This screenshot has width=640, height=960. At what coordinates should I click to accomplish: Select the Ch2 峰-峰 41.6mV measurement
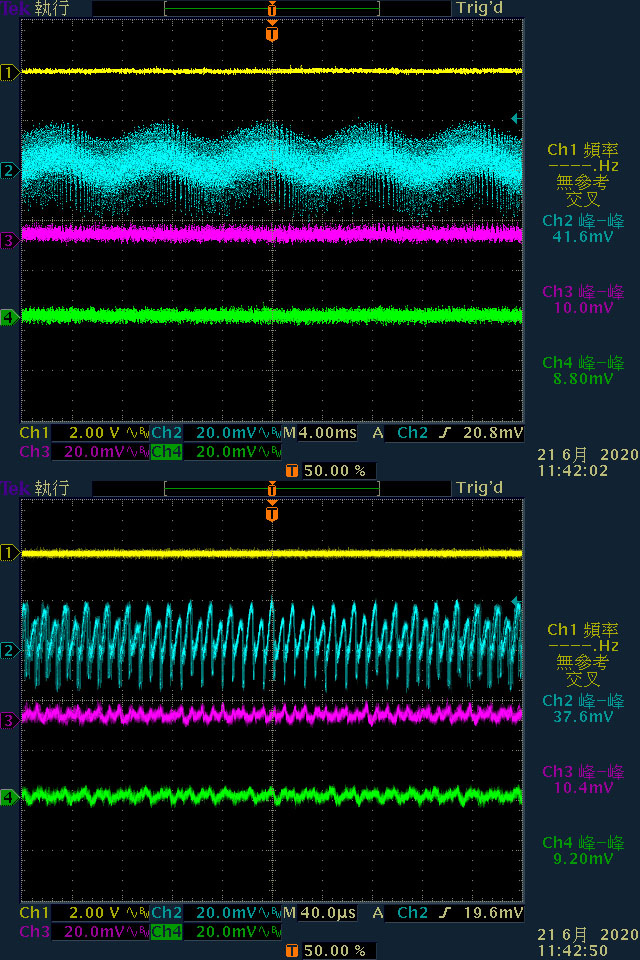tap(583, 229)
